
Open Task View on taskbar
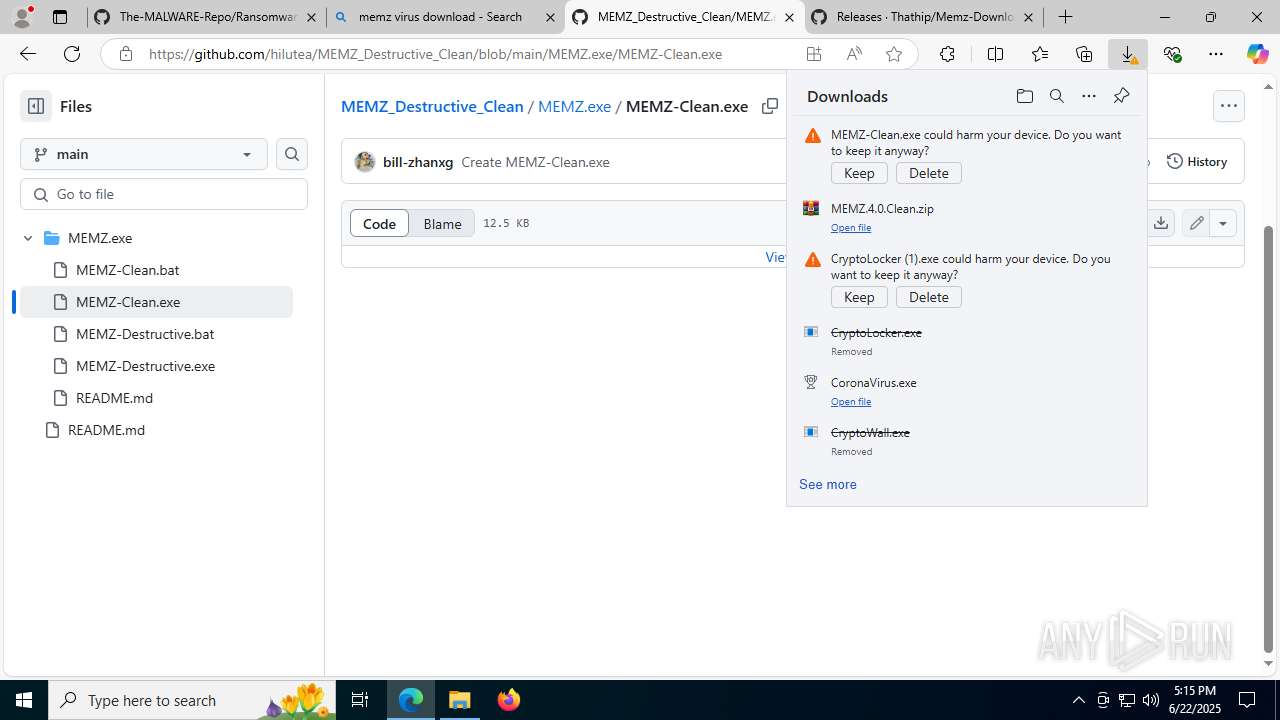coord(360,700)
